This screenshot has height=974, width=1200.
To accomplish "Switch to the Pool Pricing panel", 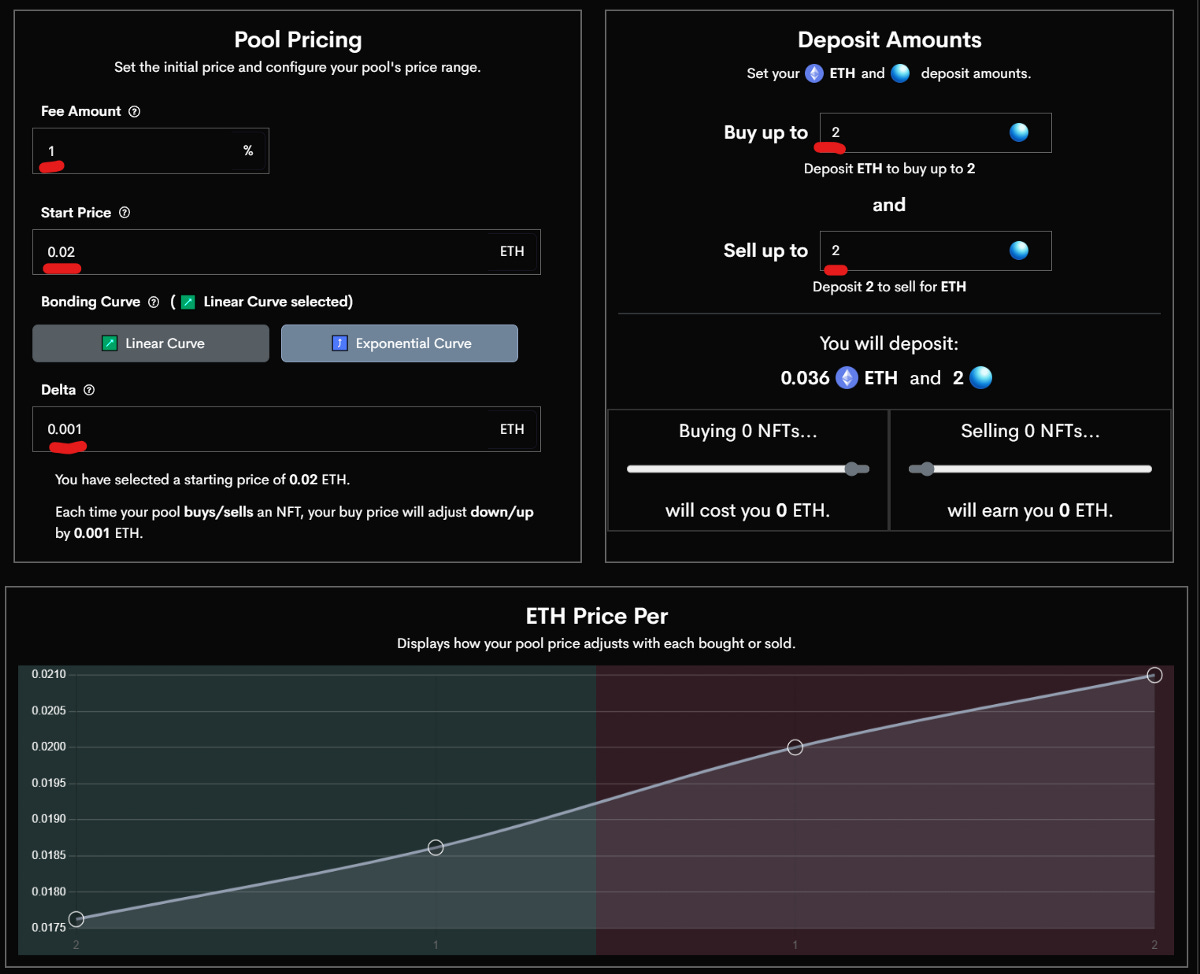I will tap(298, 40).
